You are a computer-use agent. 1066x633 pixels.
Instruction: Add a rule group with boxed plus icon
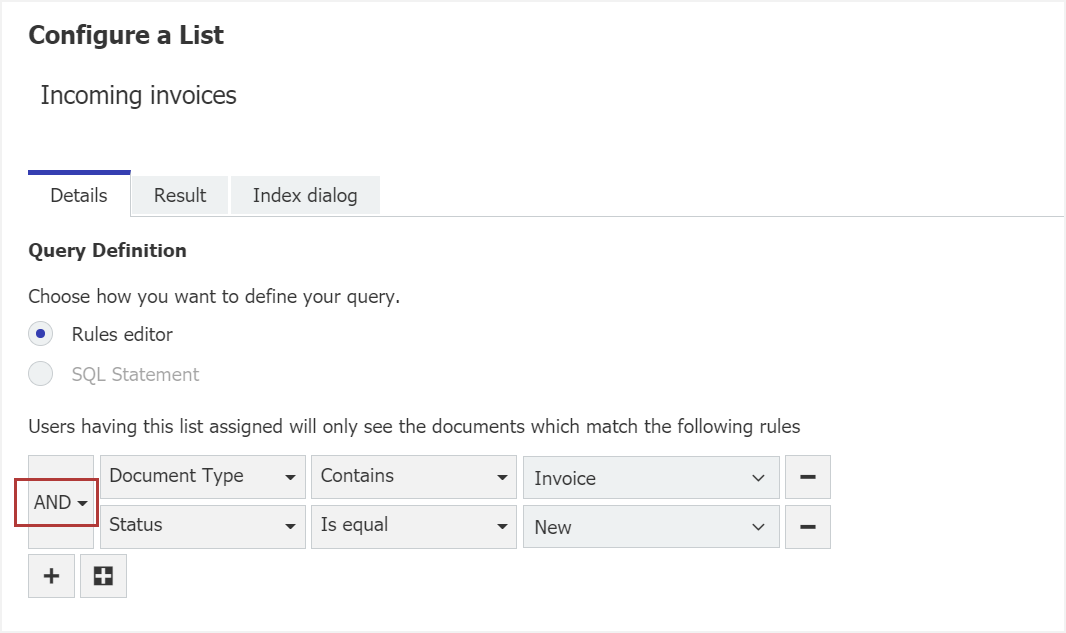click(x=103, y=576)
